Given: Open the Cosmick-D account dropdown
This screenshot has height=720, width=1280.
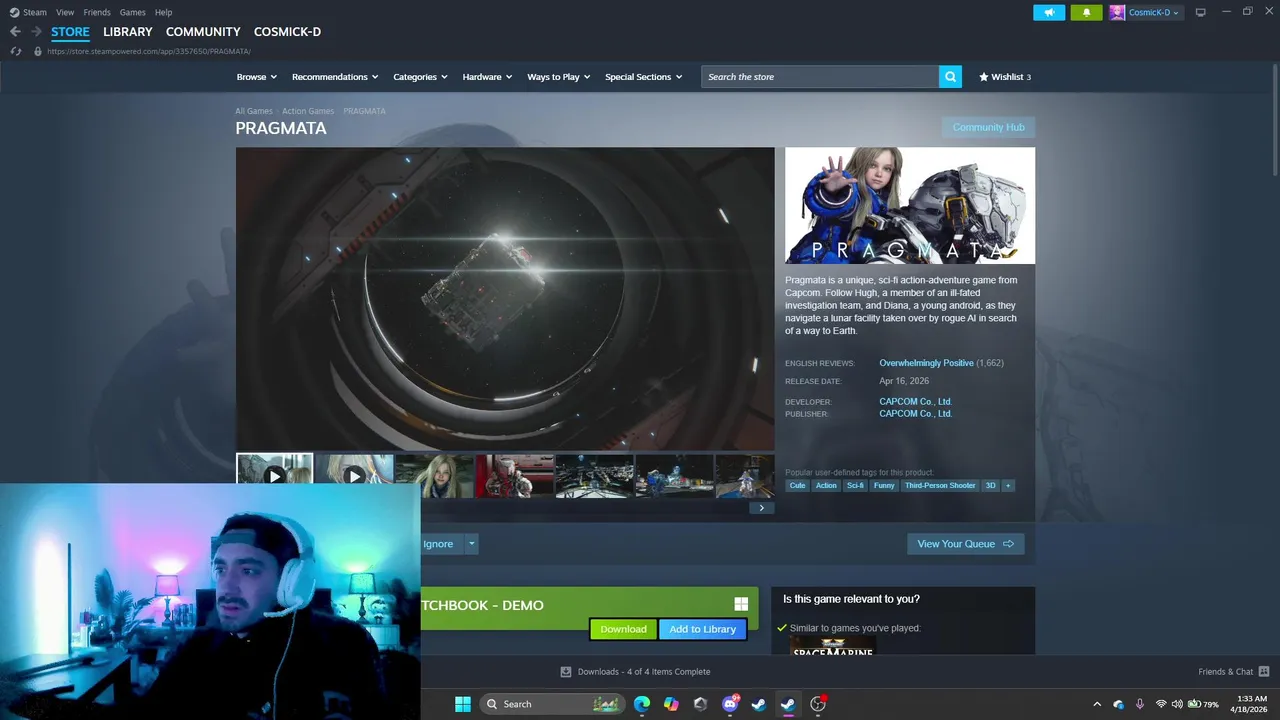Looking at the screenshot, I should tap(1153, 12).
